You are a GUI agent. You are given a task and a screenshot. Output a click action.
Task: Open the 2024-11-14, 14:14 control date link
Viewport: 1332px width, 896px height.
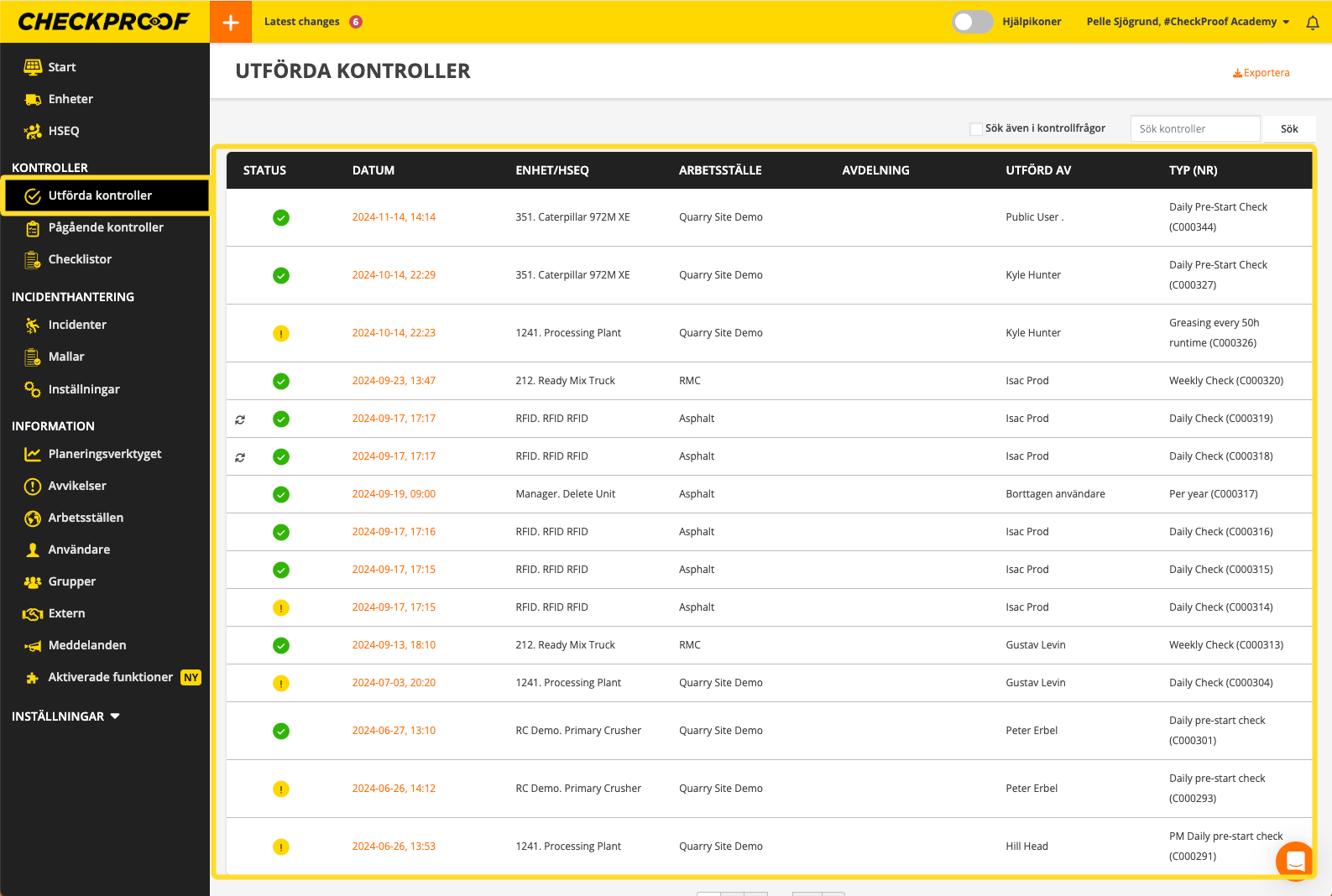[x=394, y=217]
